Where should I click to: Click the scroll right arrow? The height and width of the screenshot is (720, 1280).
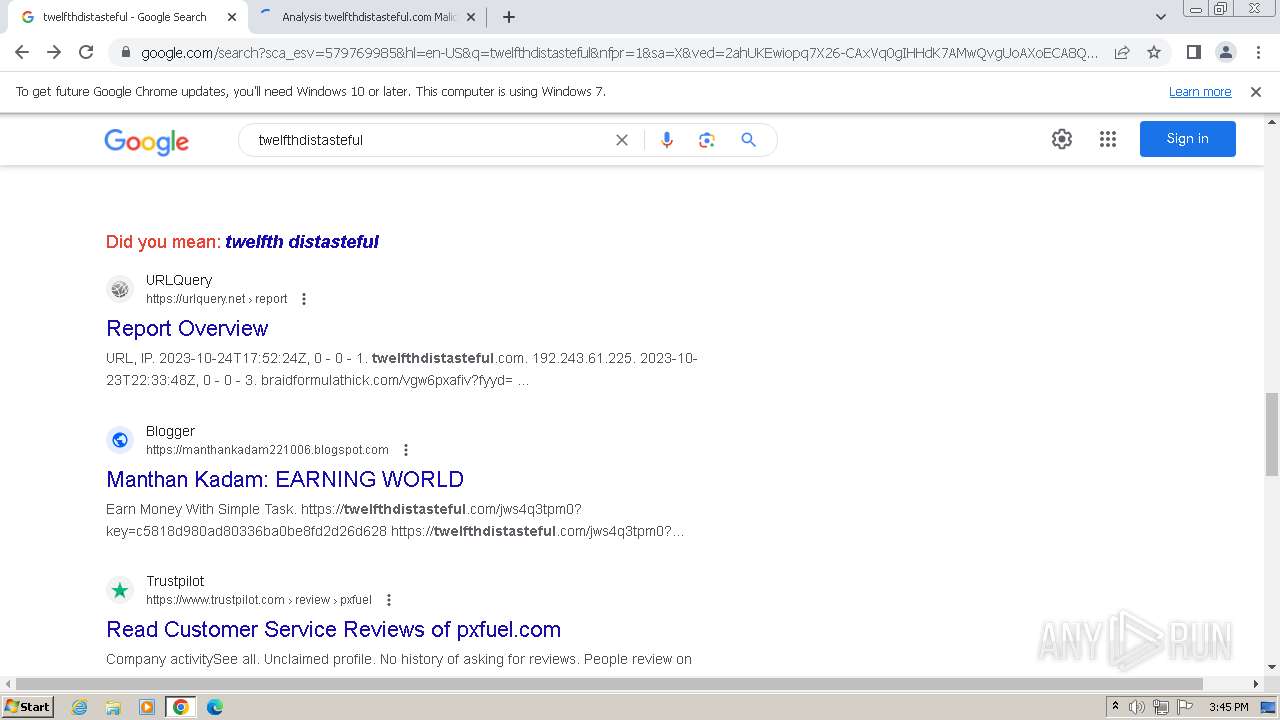1257,684
